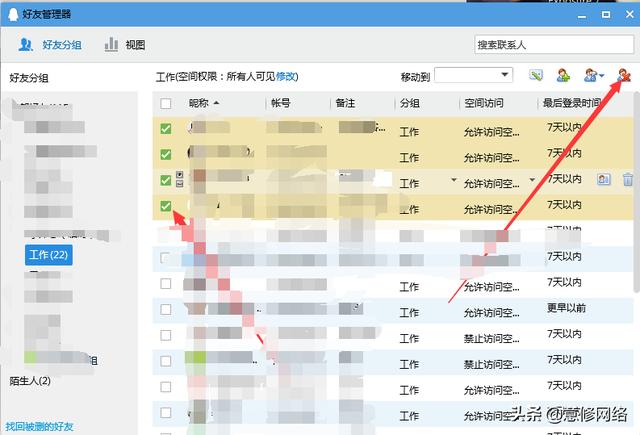Click the vertical scrollbar of the friend list
The height and width of the screenshot is (435, 640).
(x=636, y=192)
